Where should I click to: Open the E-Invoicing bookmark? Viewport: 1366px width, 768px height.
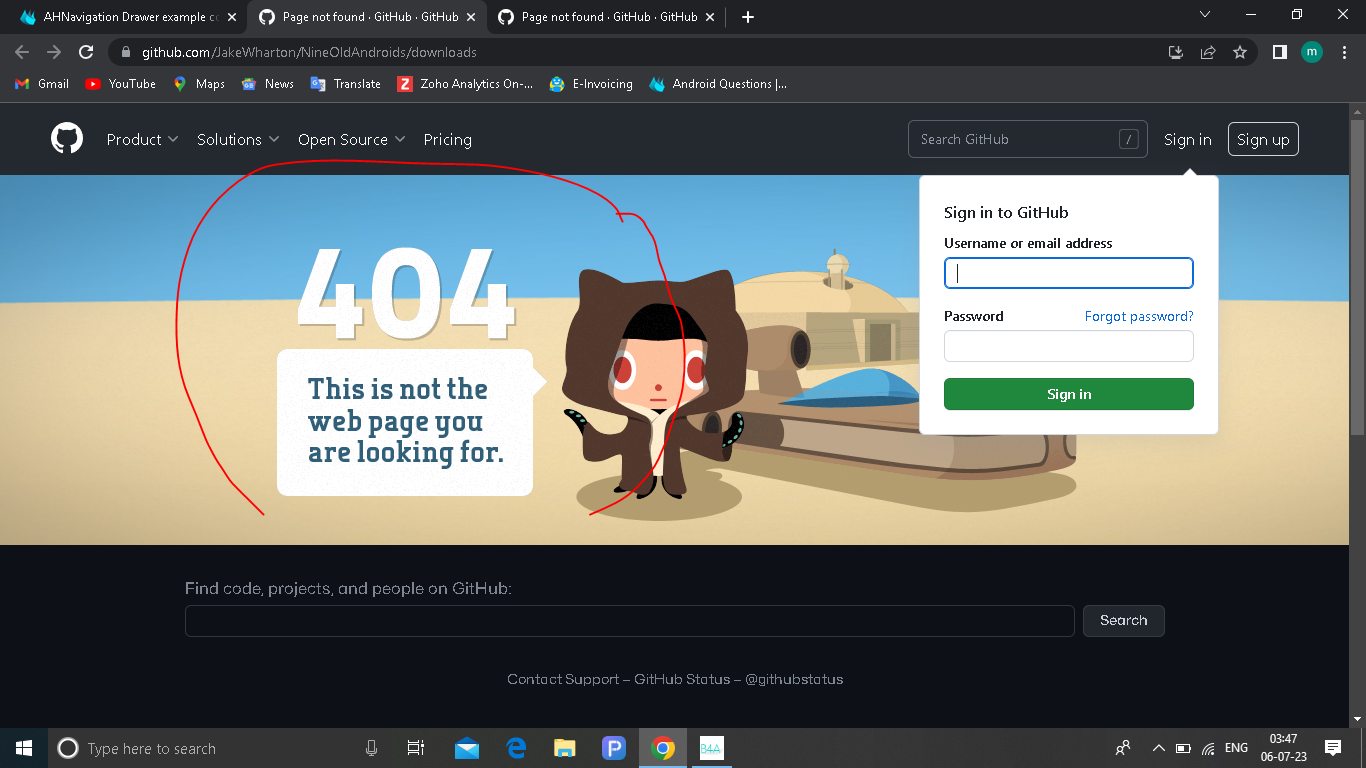pos(591,84)
